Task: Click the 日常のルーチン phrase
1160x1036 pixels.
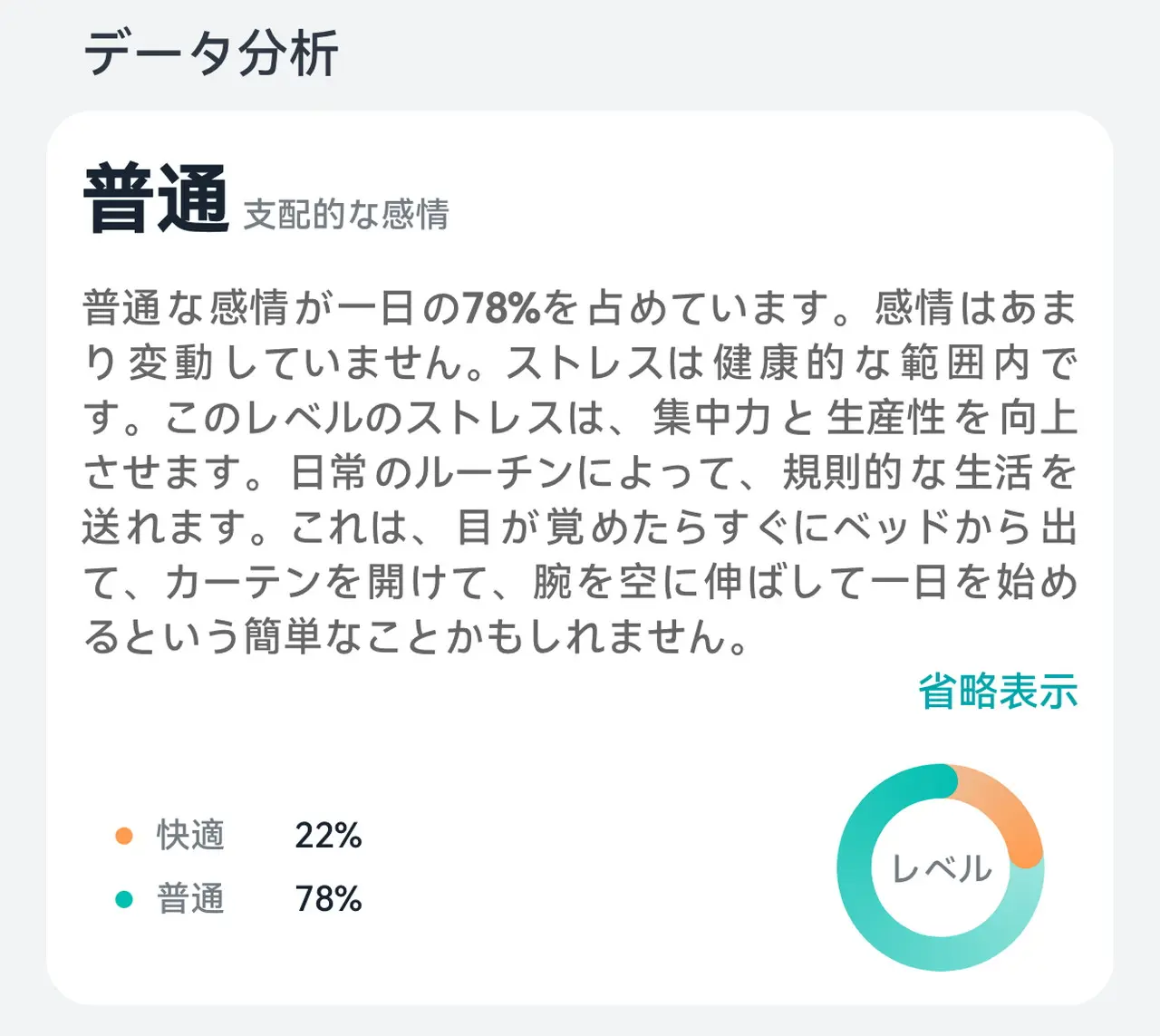Action: pyautogui.click(x=431, y=473)
